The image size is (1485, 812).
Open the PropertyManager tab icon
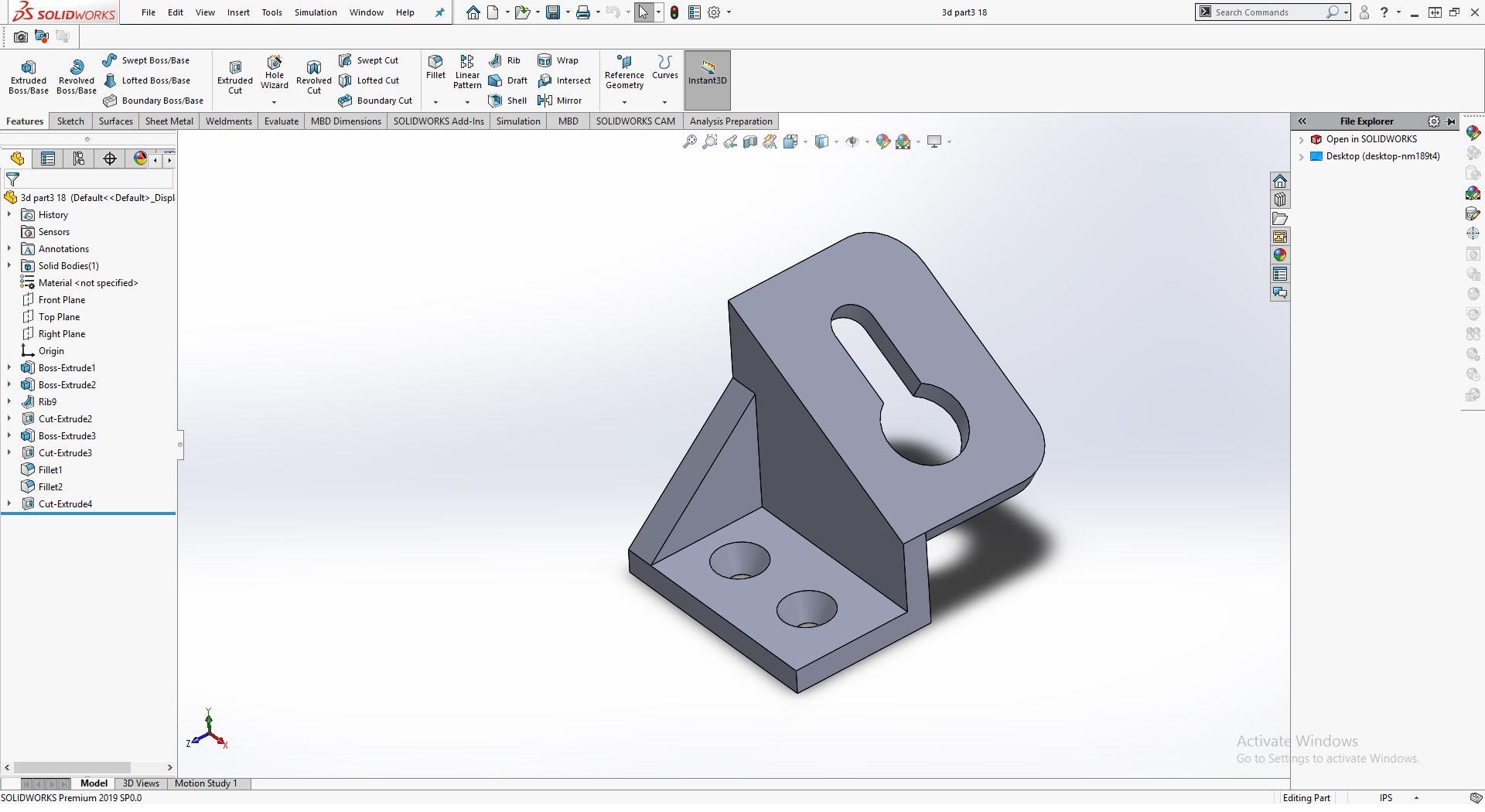48,159
